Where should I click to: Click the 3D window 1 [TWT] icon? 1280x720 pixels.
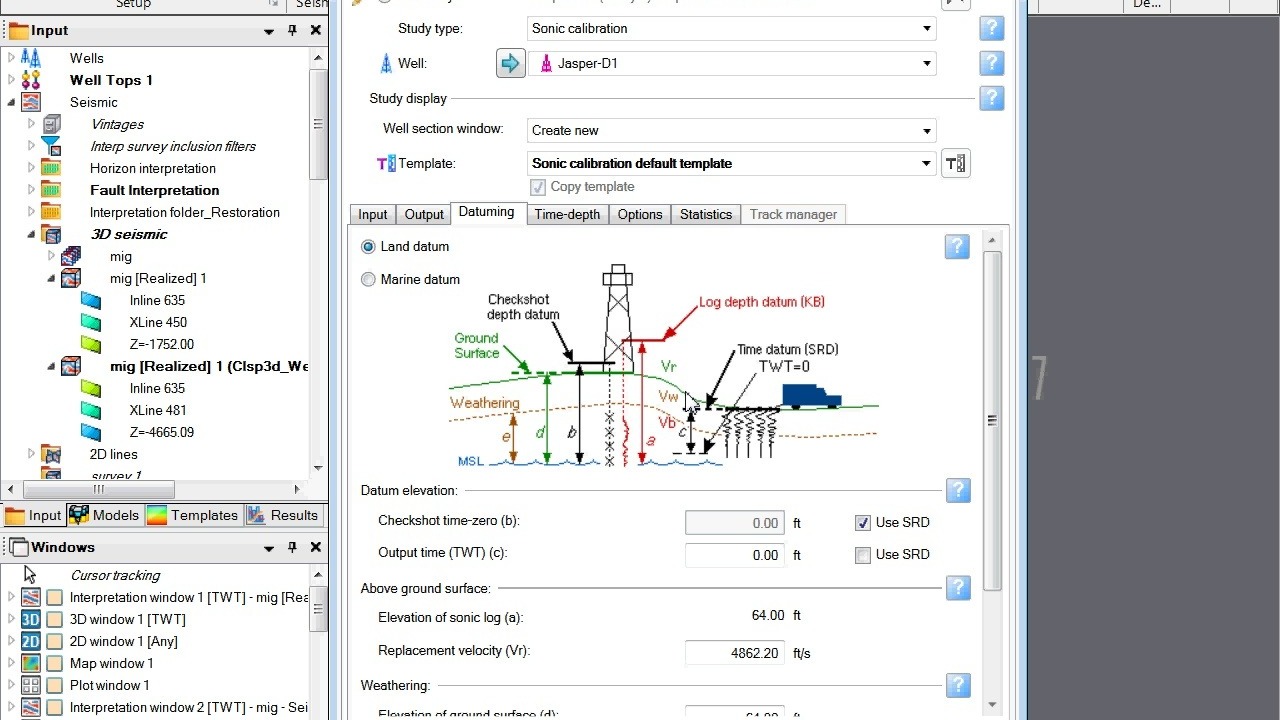click(x=31, y=619)
